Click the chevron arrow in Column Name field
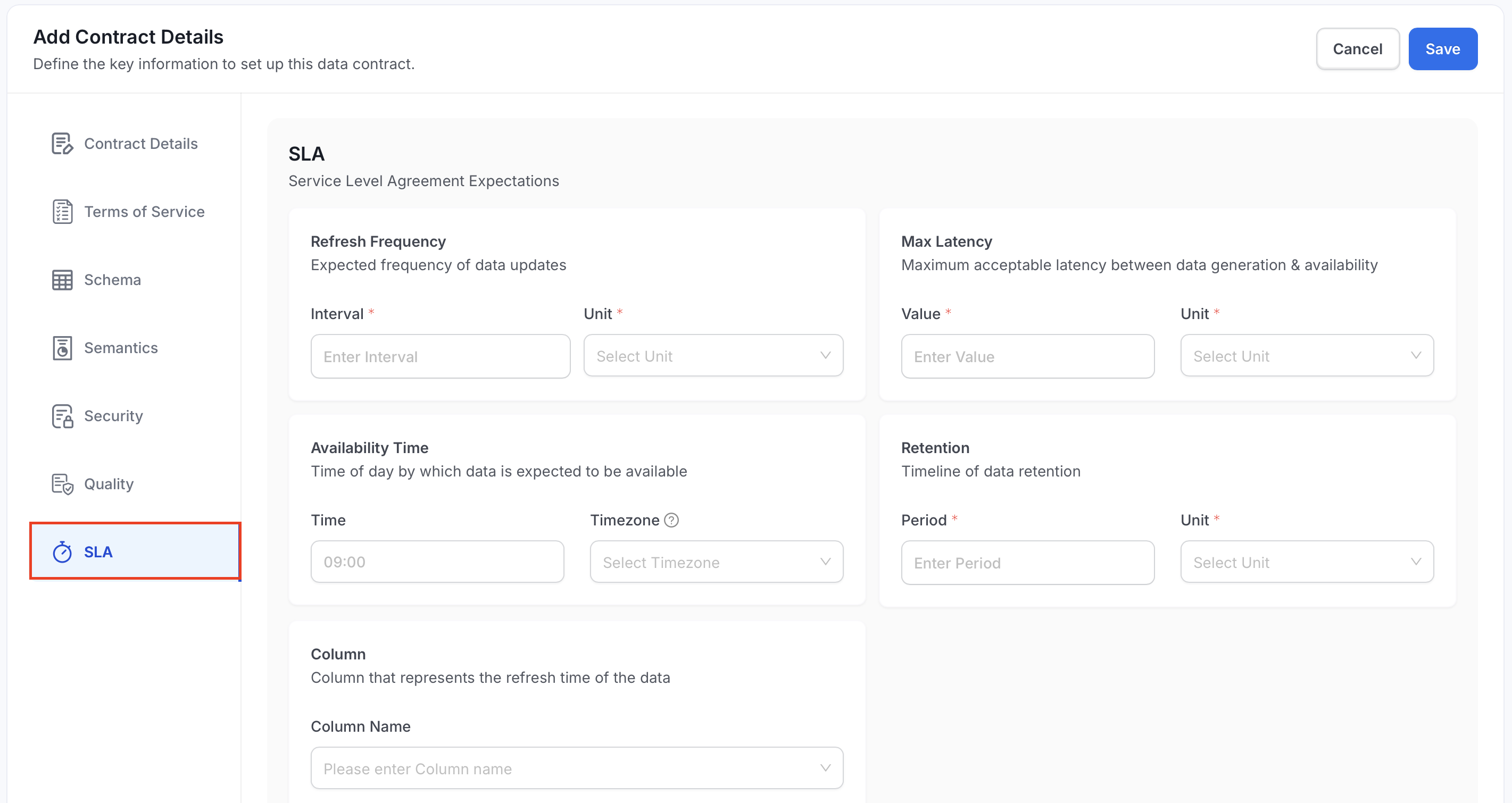Image resolution: width=1512 pixels, height=803 pixels. (825, 768)
